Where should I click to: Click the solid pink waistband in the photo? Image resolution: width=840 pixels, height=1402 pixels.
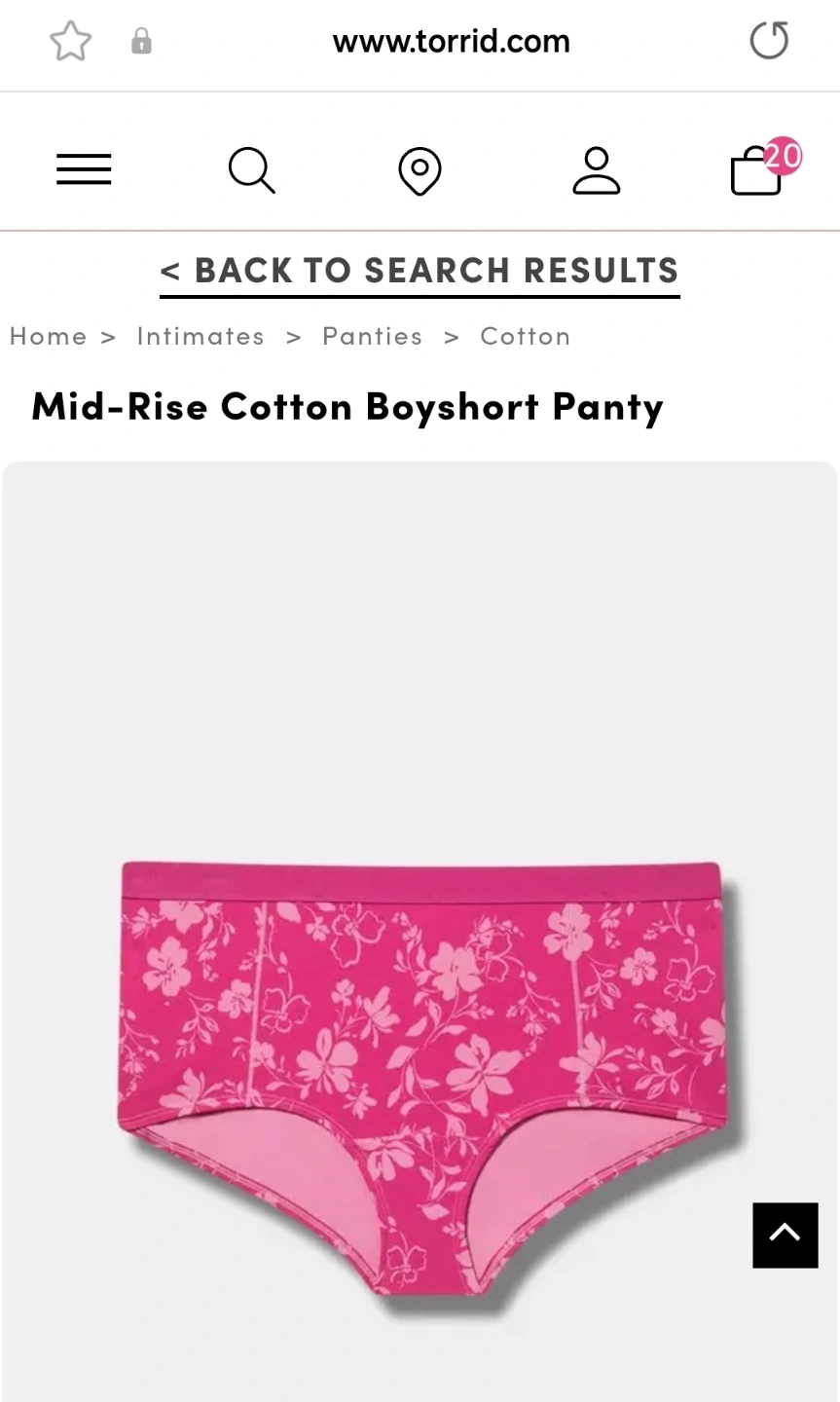coord(420,881)
